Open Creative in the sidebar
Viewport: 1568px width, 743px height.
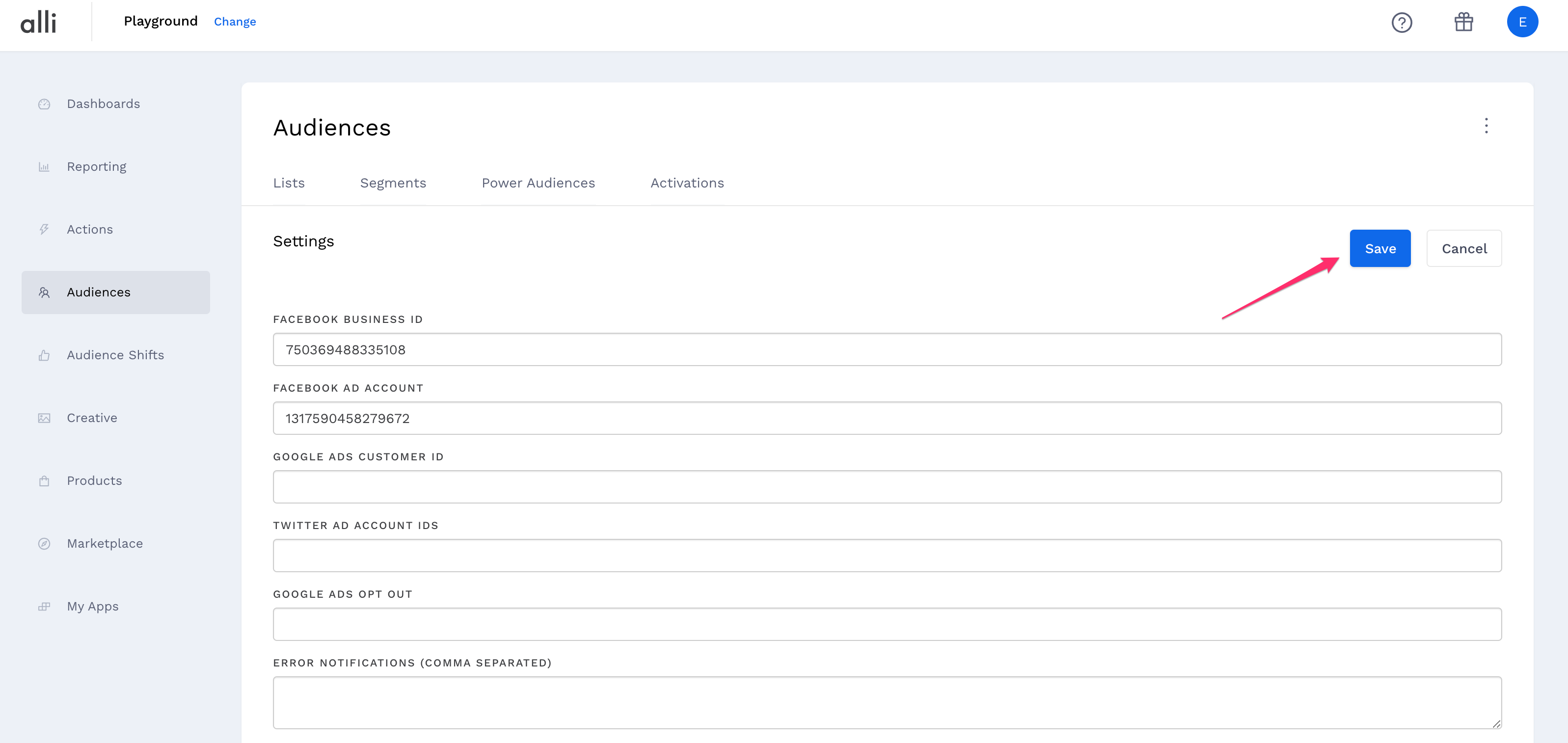(x=92, y=418)
